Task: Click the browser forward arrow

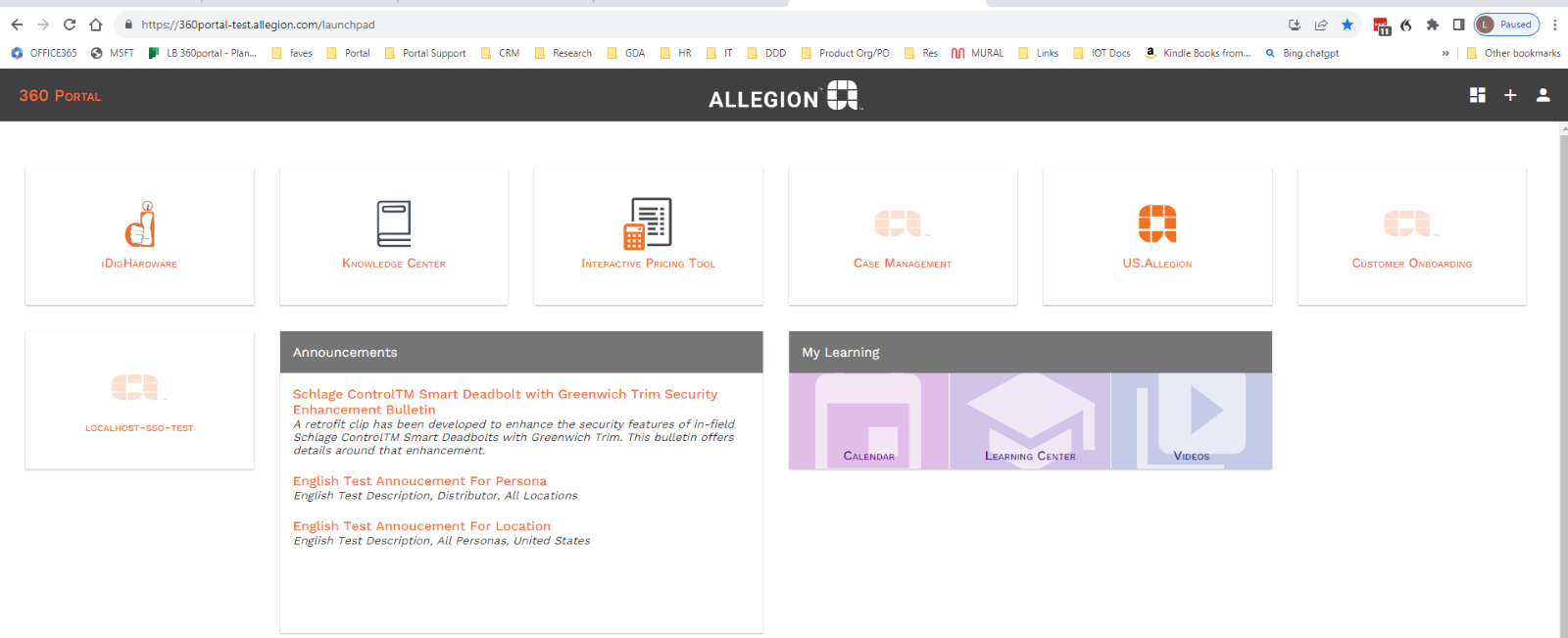Action: point(42,25)
